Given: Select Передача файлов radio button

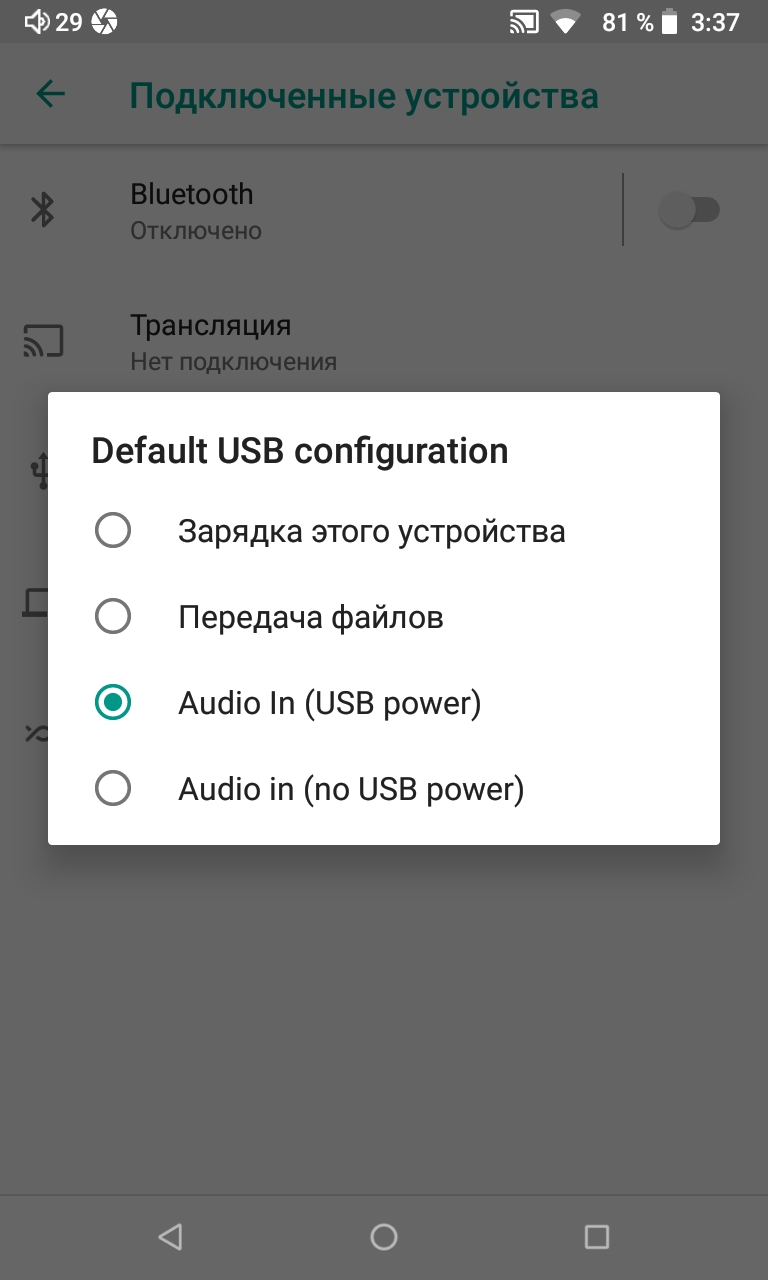Looking at the screenshot, I should click(x=113, y=617).
